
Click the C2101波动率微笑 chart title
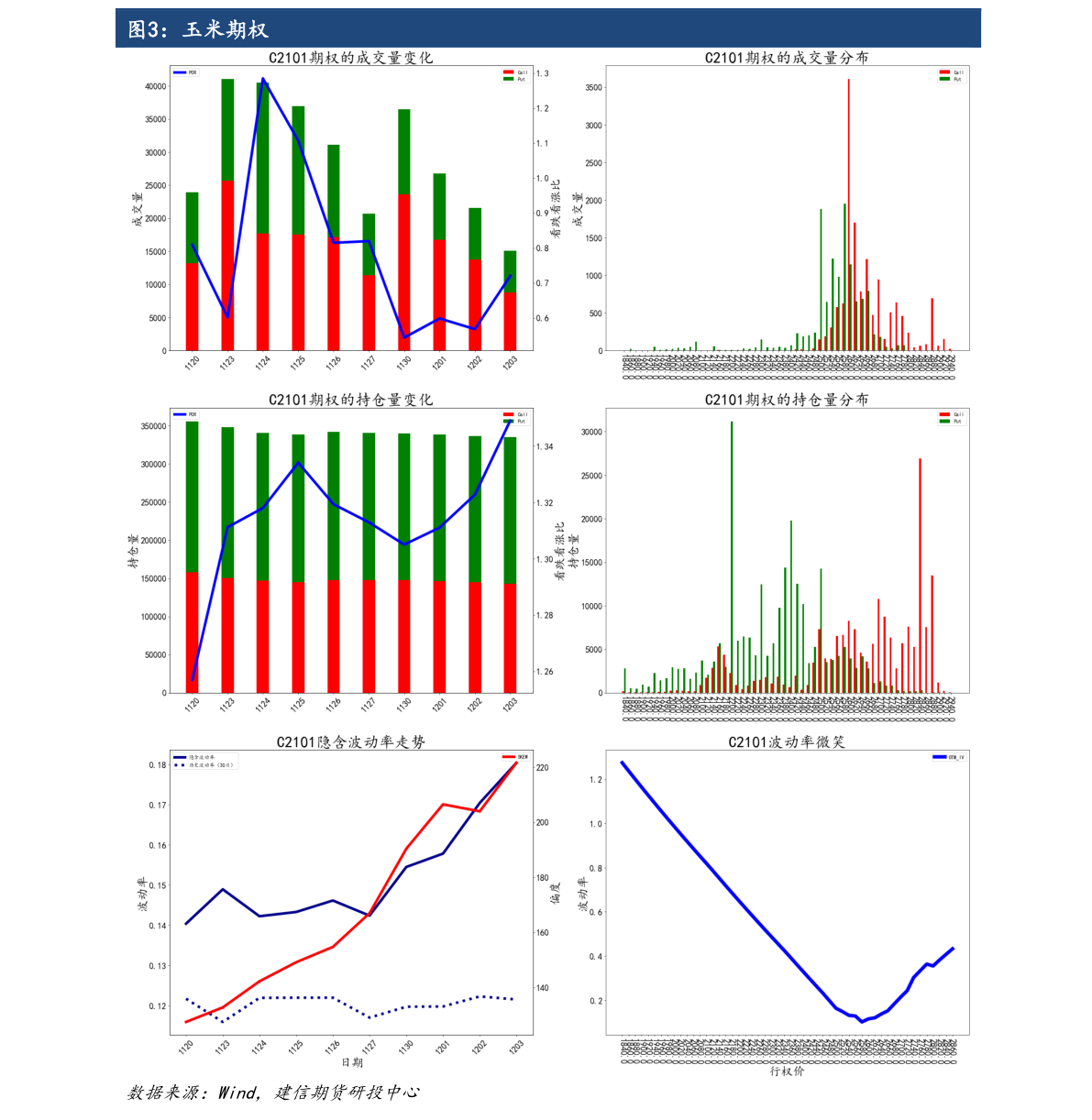click(x=787, y=741)
